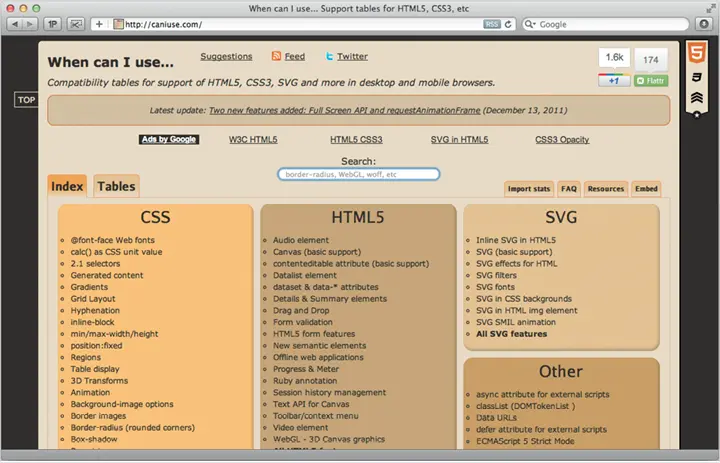The height and width of the screenshot is (463, 720).
Task: Open the HTML5 section heading
Action: pos(358,217)
